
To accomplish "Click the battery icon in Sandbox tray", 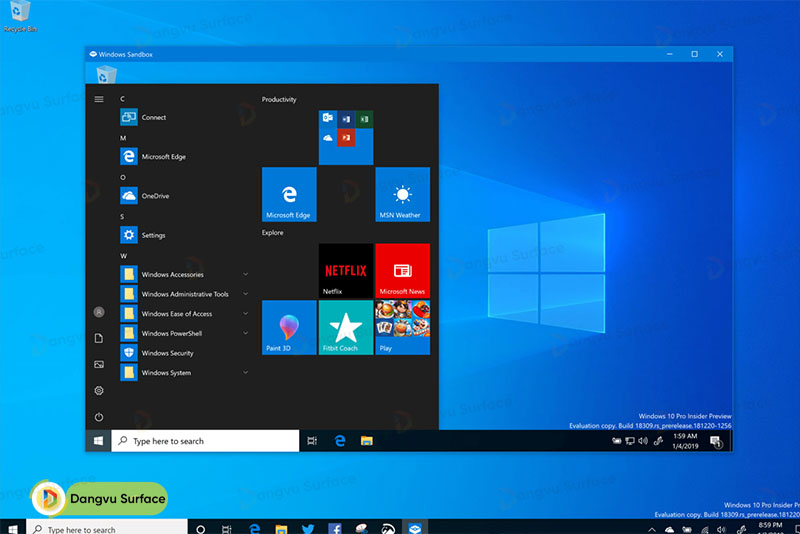I will 616,441.
